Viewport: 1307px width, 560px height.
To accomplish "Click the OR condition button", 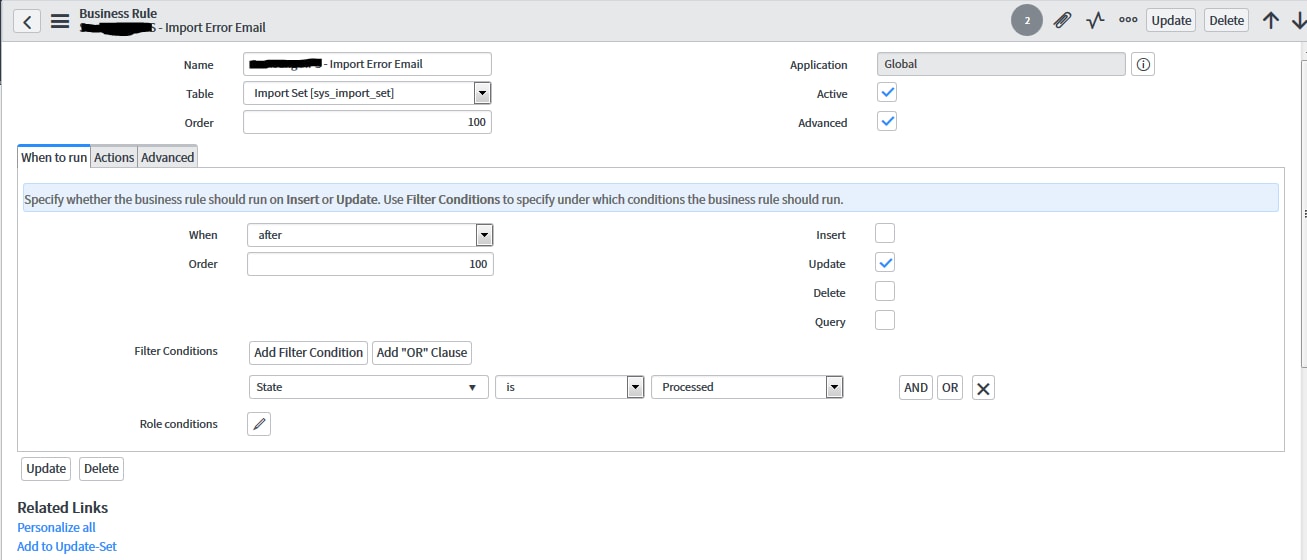I will tap(950, 388).
